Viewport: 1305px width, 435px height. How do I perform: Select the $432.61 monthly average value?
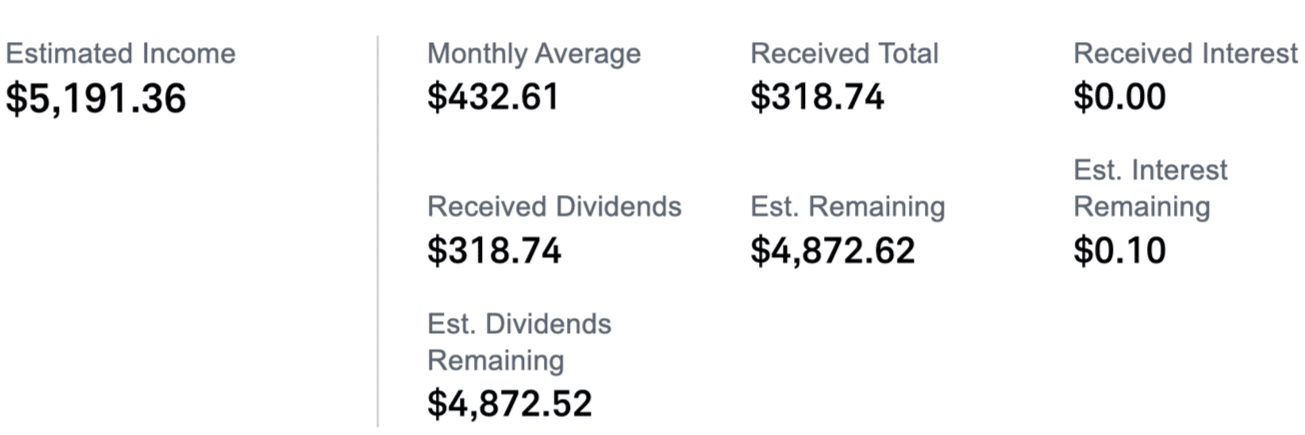[493, 98]
